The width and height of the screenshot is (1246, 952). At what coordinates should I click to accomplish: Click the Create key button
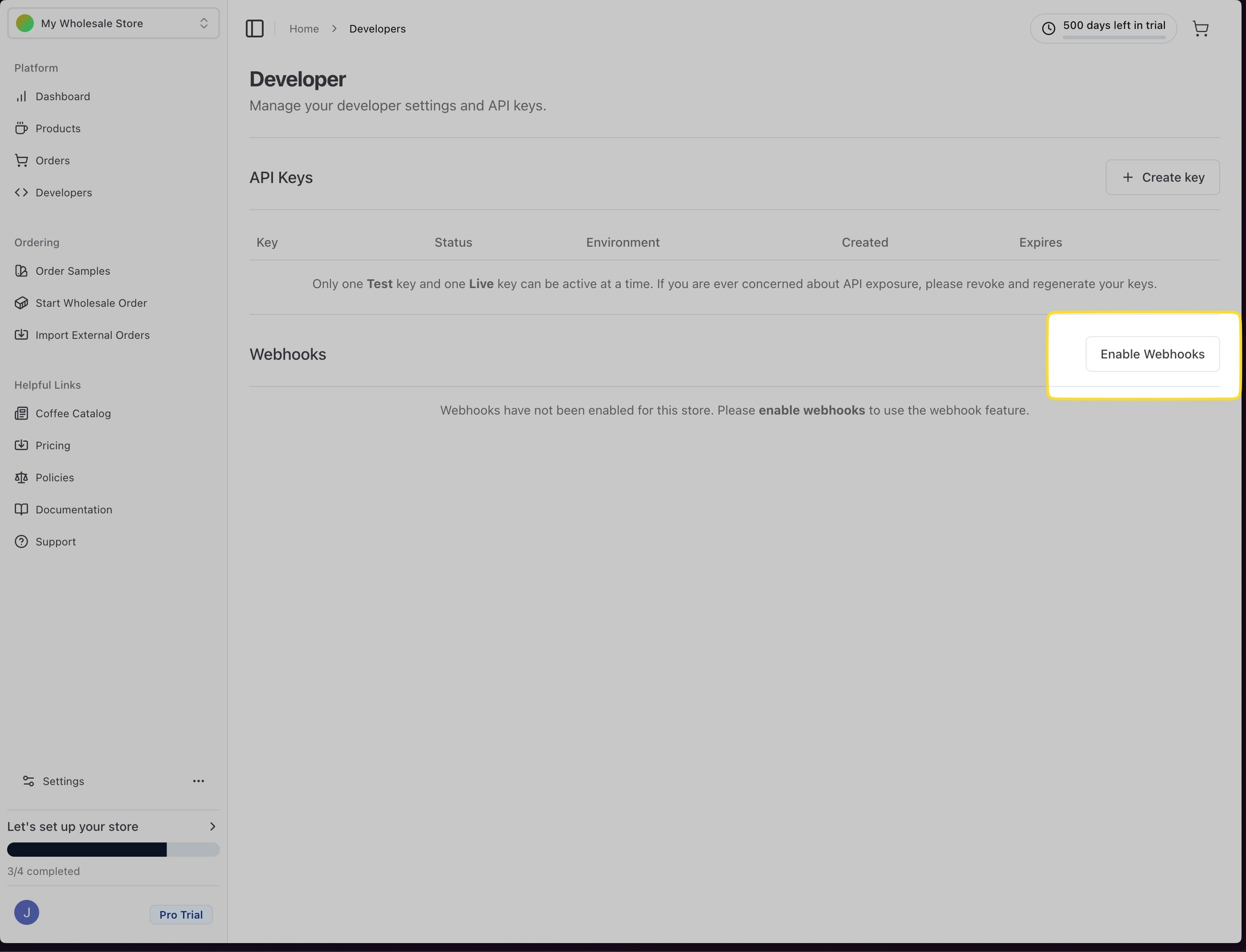click(1162, 177)
